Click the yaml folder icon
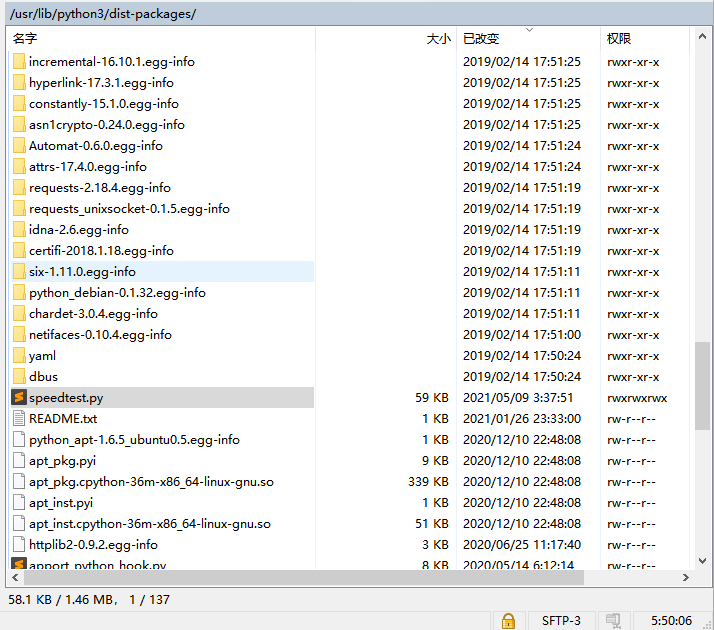The width and height of the screenshot is (714, 630). point(19,356)
